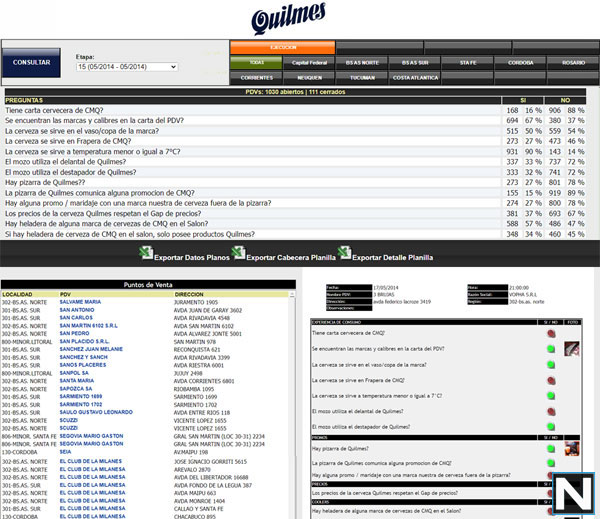
Task: Switch to the COSTA ATLANTICA tab
Action: [x=415, y=78]
